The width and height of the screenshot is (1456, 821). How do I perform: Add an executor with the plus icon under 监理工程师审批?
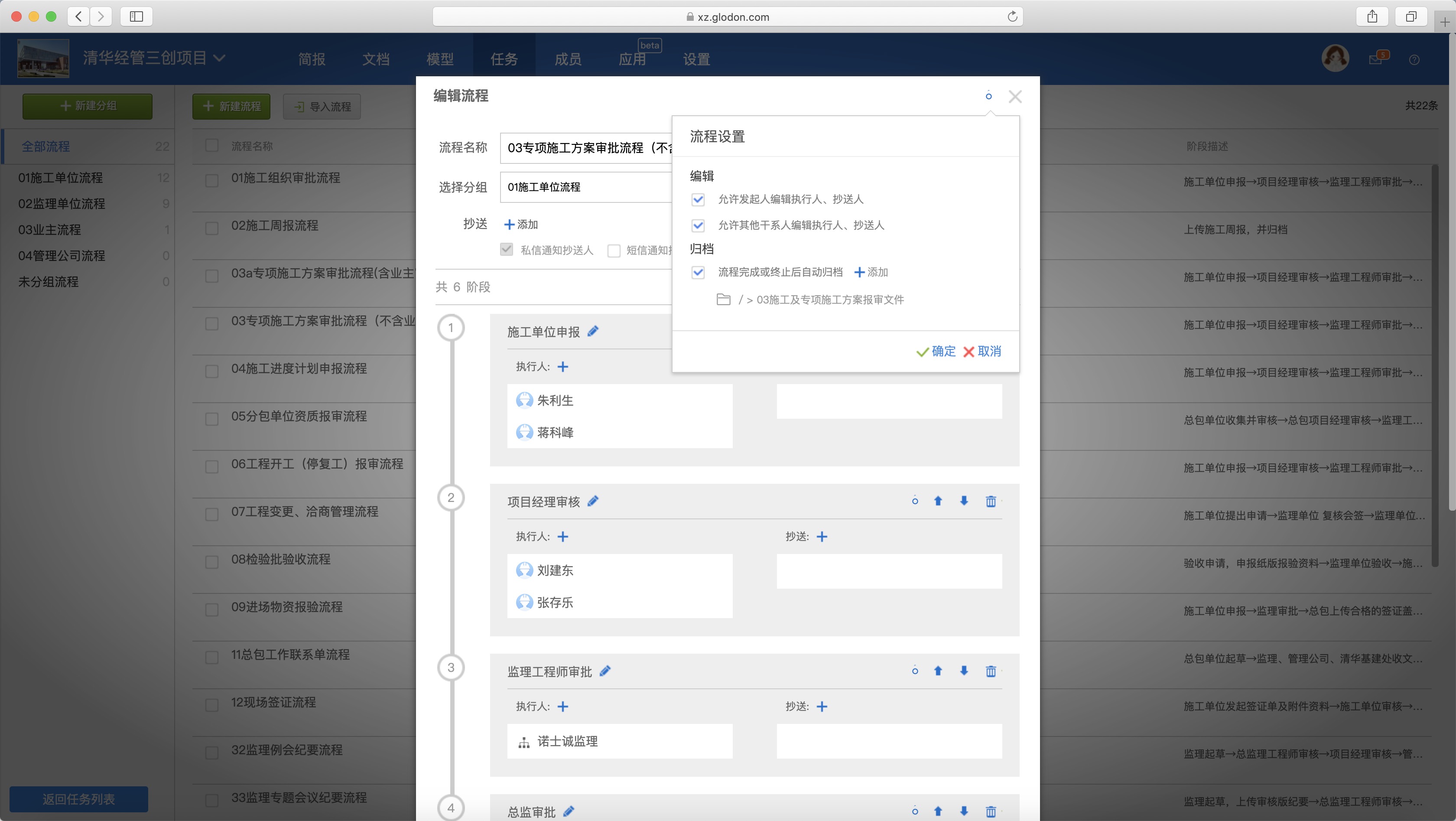(563, 706)
